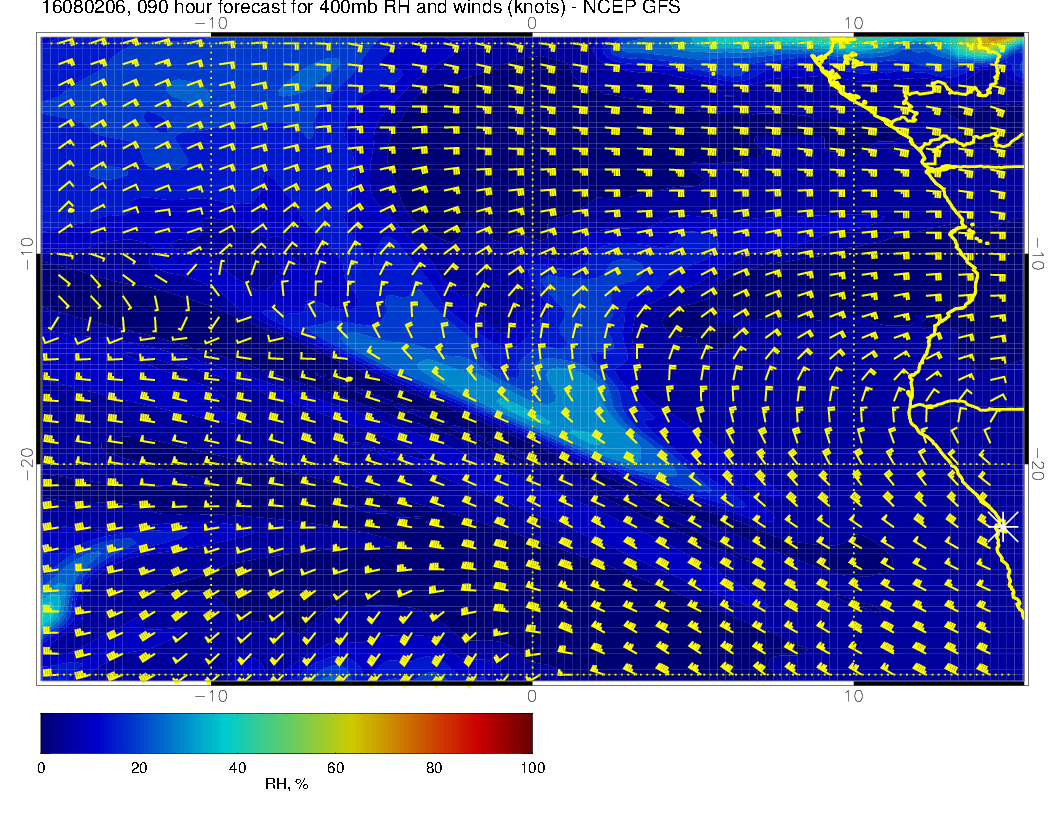Click the "RH, %" colorbar label

point(286,784)
